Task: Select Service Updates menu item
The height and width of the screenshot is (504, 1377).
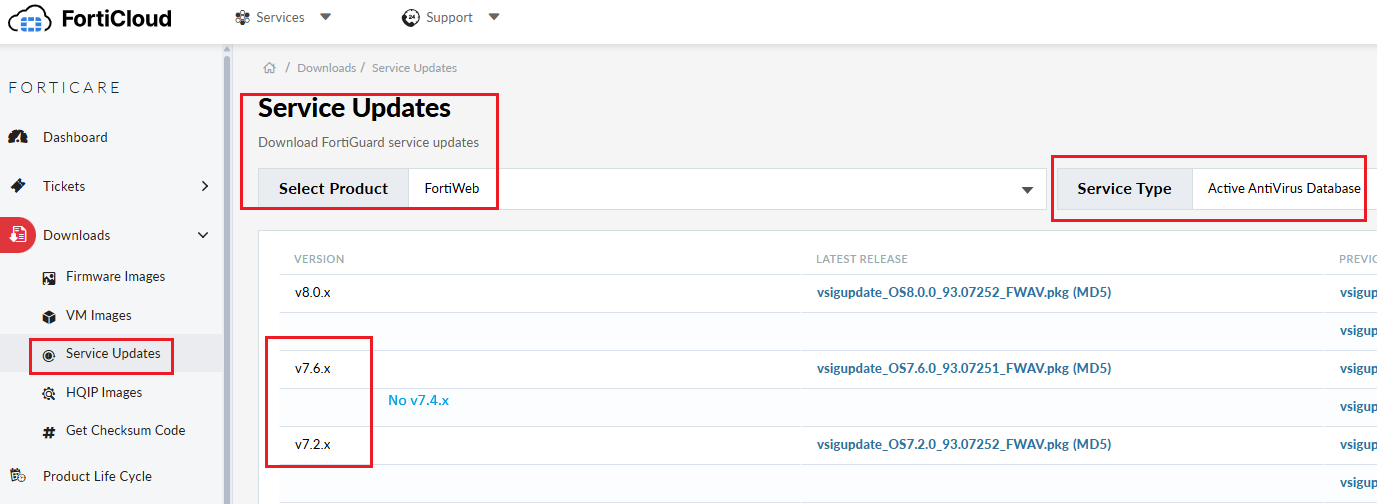Action: (113, 354)
